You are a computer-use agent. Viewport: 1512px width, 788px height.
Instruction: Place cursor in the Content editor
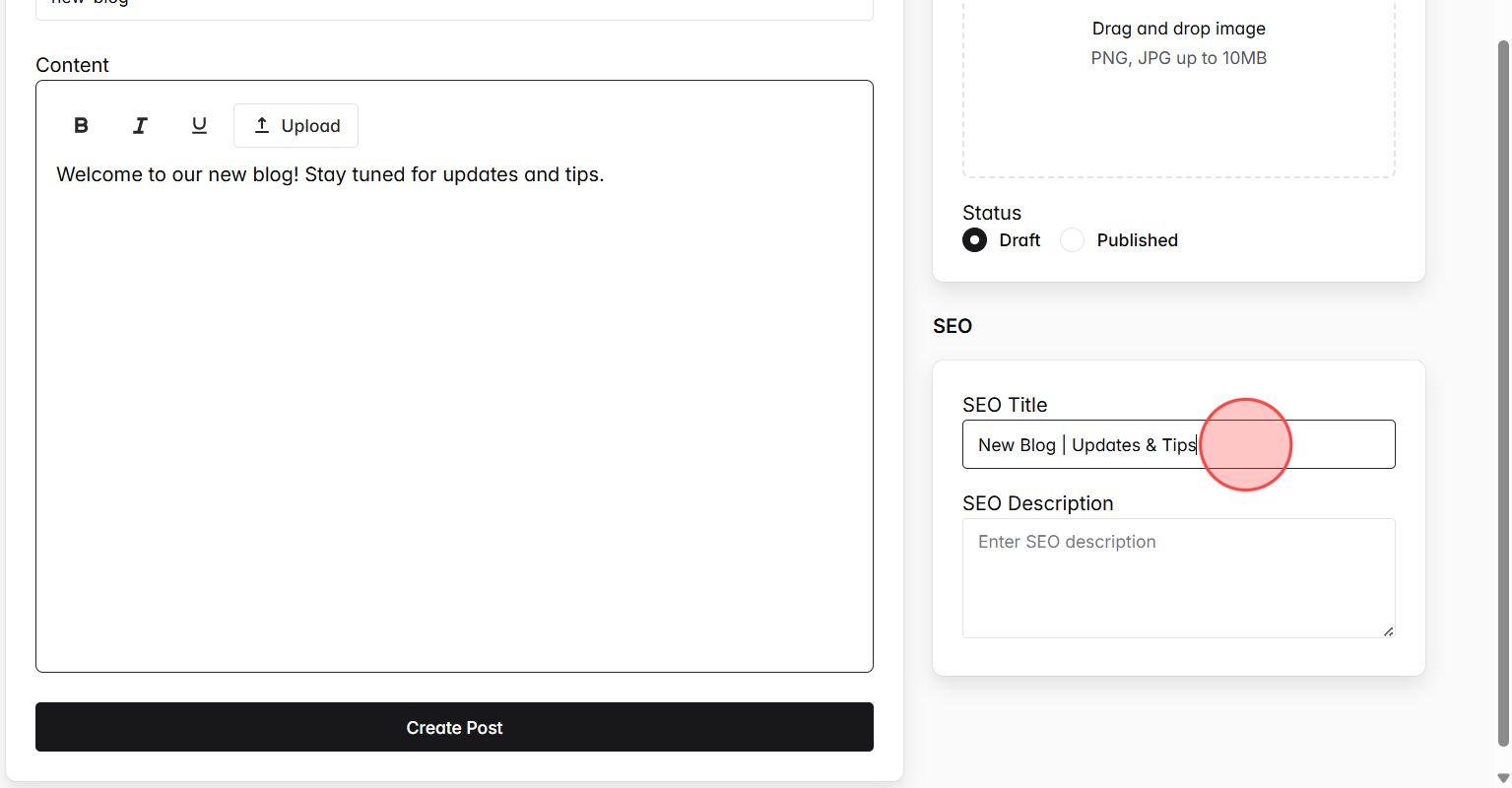(x=453, y=394)
